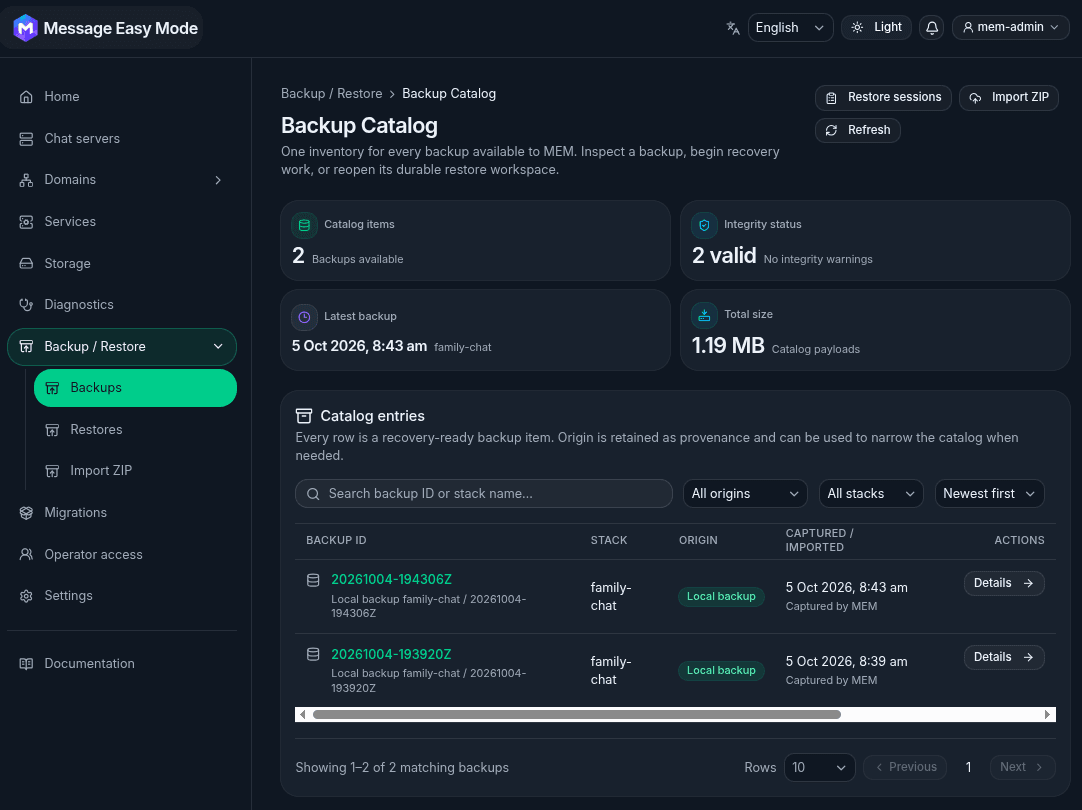Open the mem-admin account menu
Screen dimensions: 1082x810
click(1010, 28)
